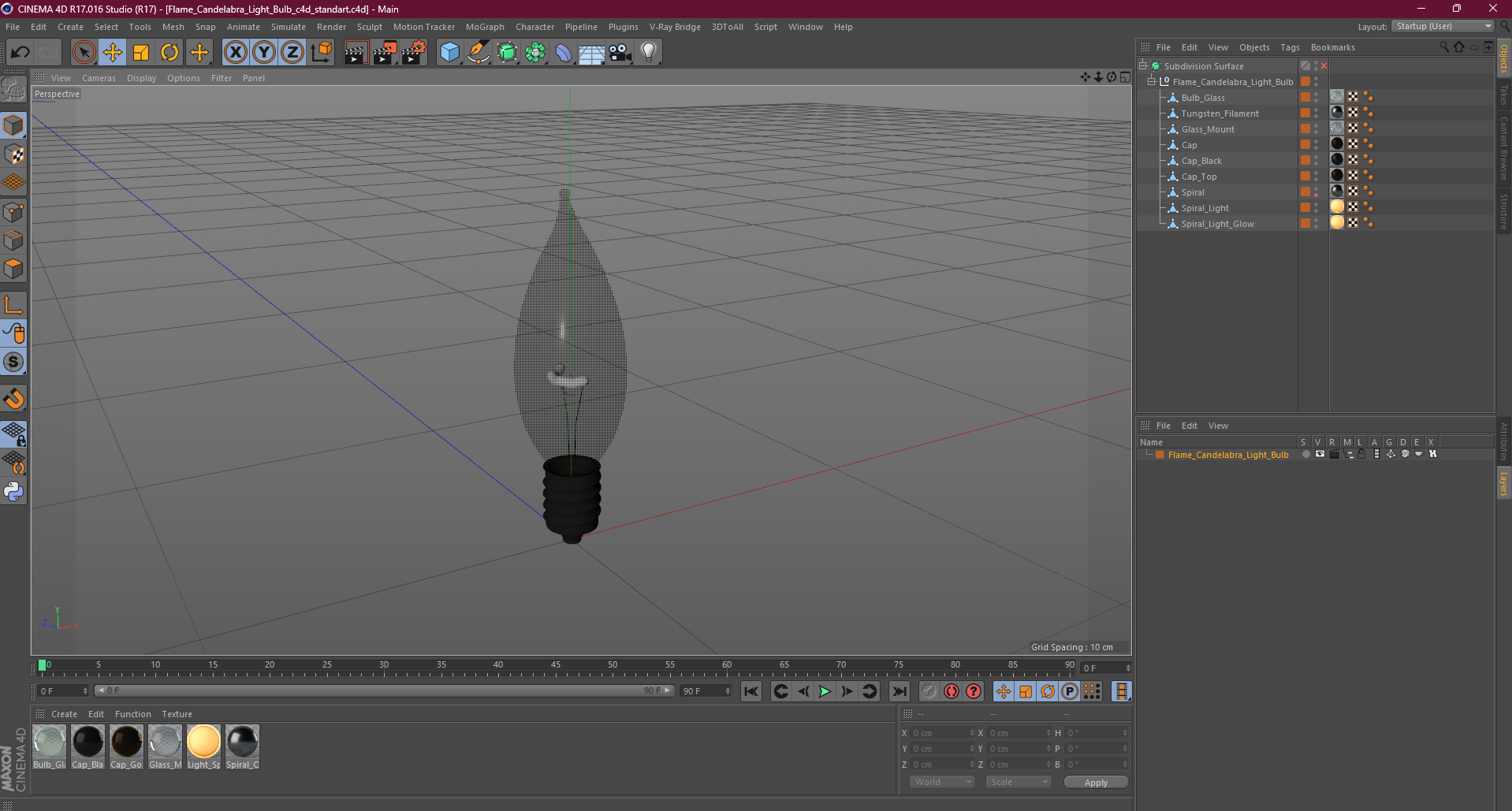This screenshot has height=811, width=1512.
Task: Open the Simulate menu
Action: pos(289,27)
